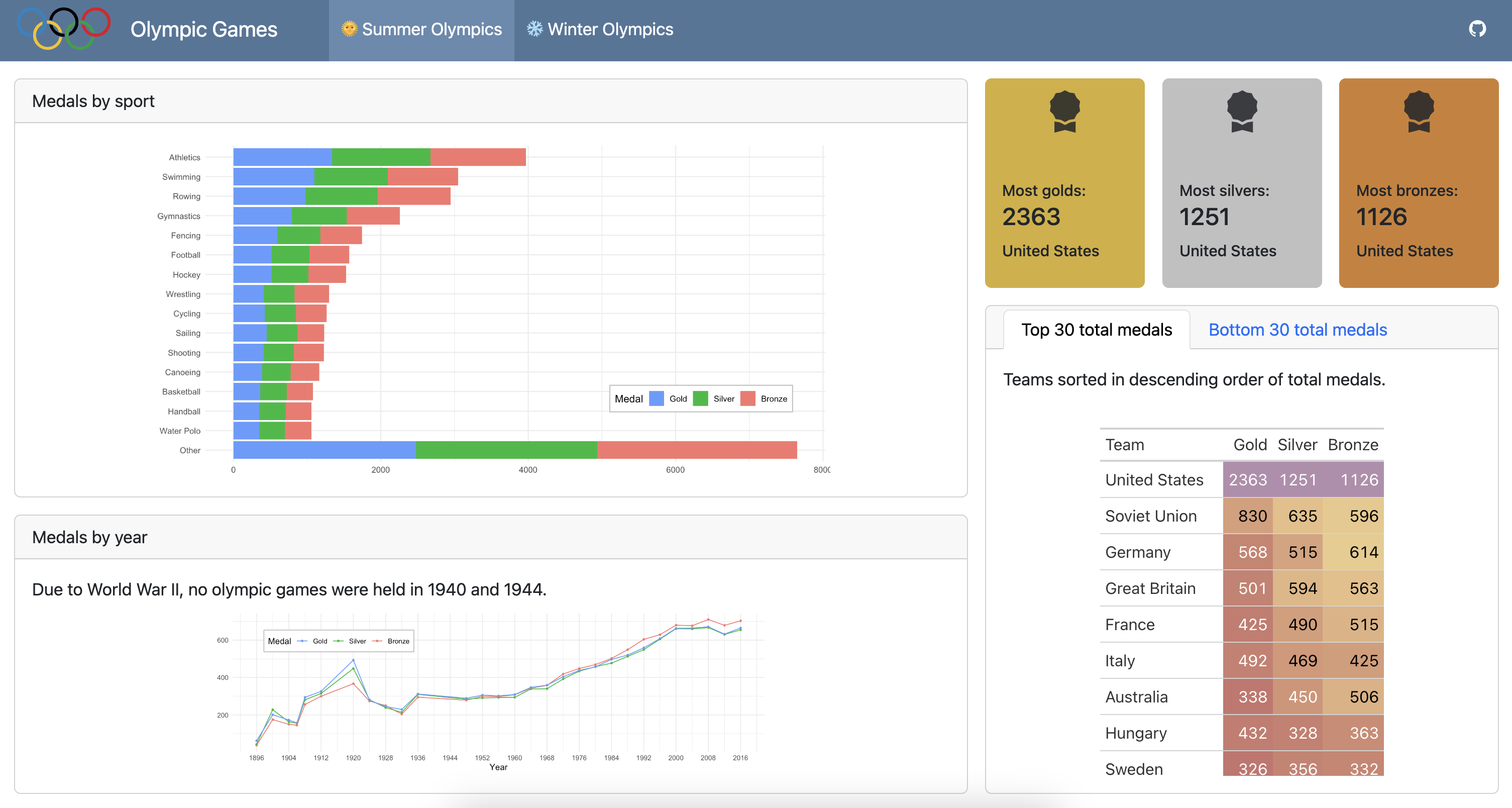Image resolution: width=1512 pixels, height=808 pixels.
Task: Click the sun icon next to Summer Olympics
Action: tap(349, 28)
